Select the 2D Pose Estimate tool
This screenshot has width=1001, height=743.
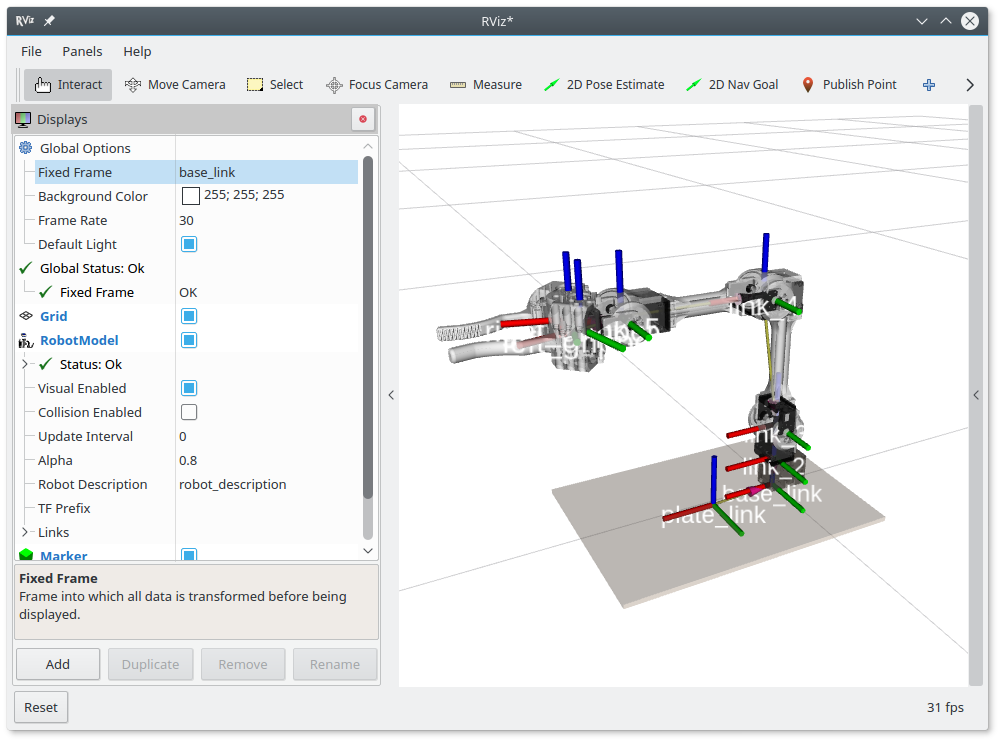click(x=604, y=85)
